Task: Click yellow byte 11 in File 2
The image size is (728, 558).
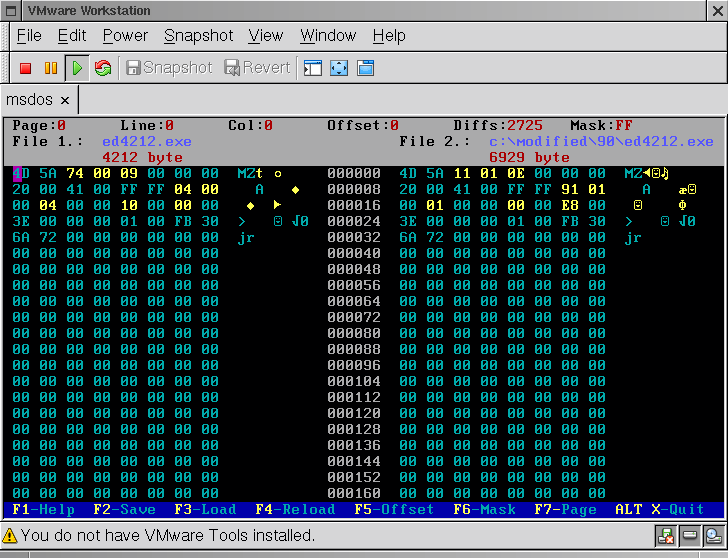Action: click(x=462, y=174)
